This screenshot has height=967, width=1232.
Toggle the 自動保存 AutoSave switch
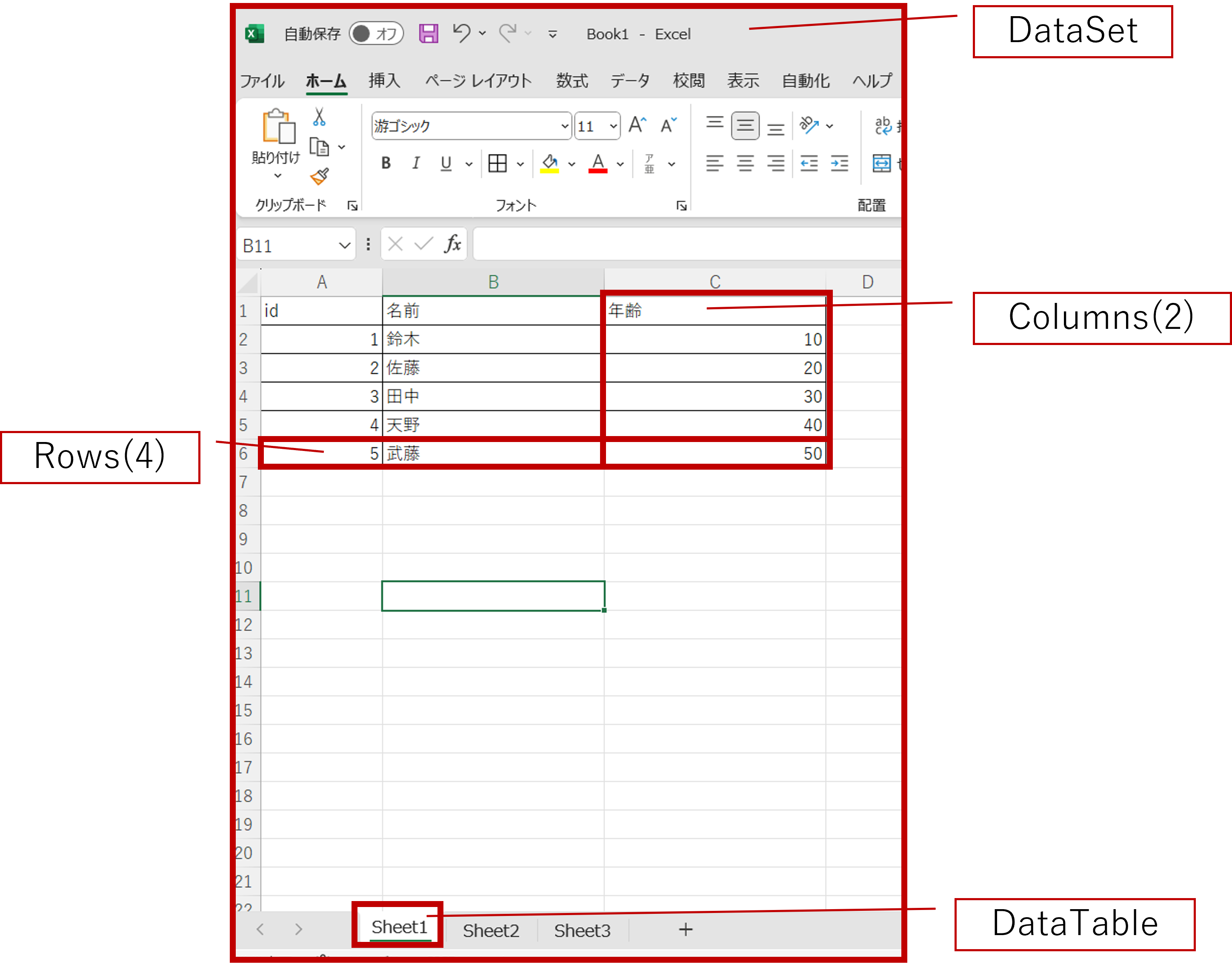pyautogui.click(x=376, y=34)
